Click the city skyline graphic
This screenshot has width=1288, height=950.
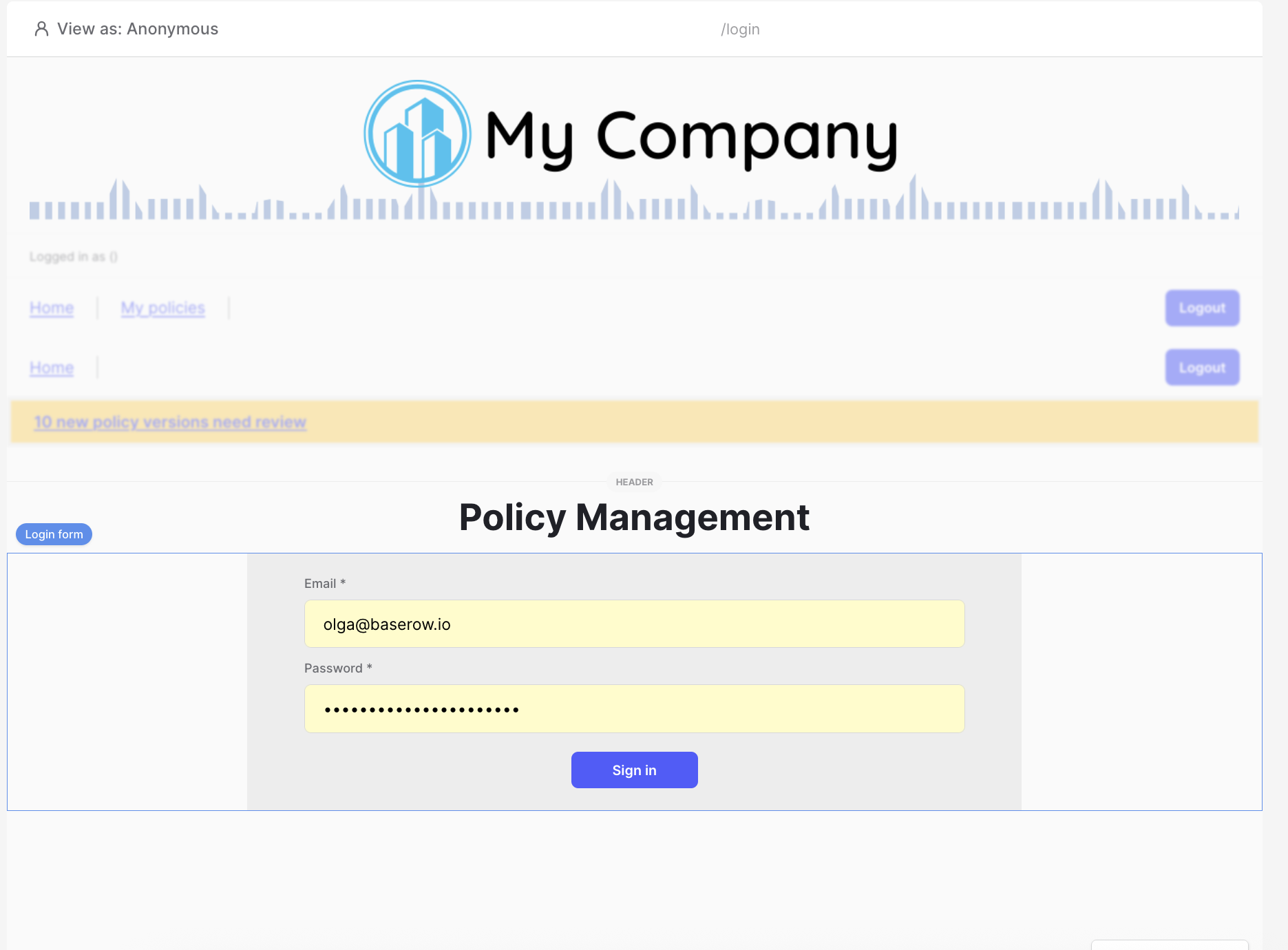[633, 201]
